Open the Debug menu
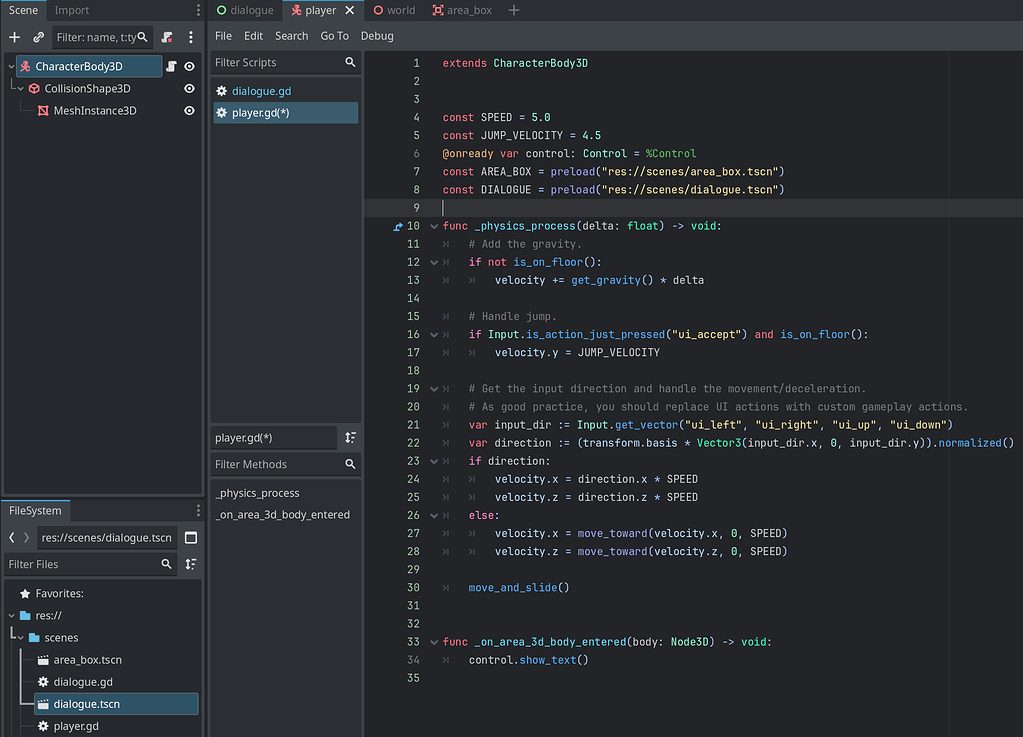 coord(377,36)
